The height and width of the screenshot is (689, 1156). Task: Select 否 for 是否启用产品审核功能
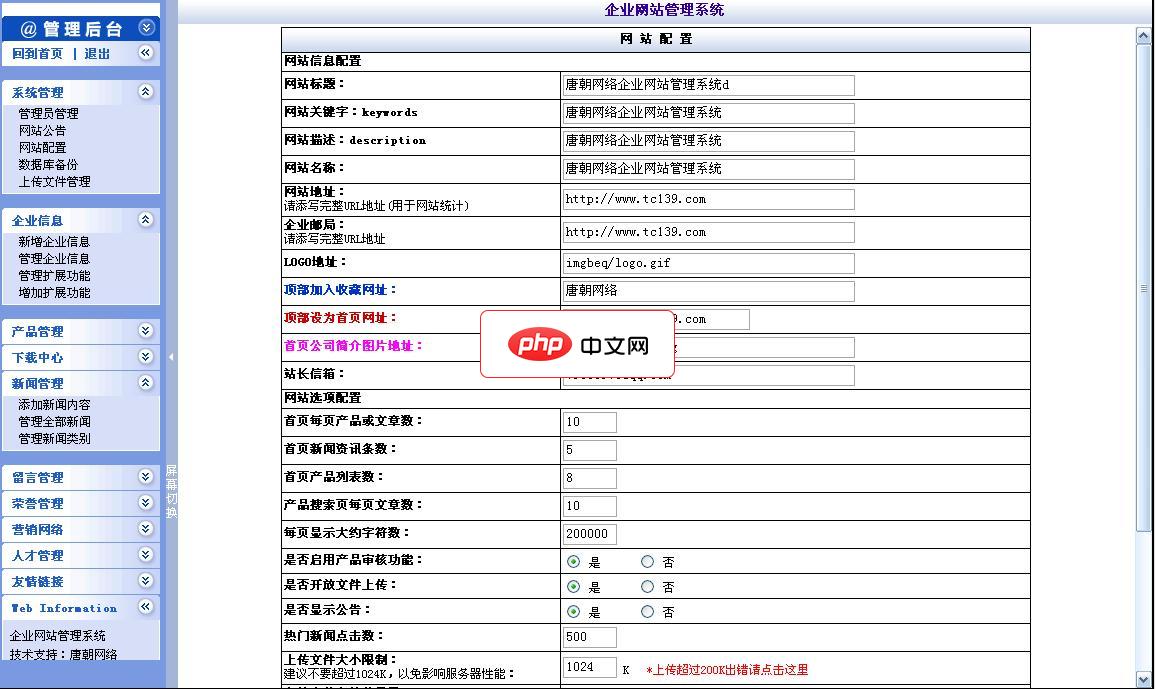[x=647, y=562]
